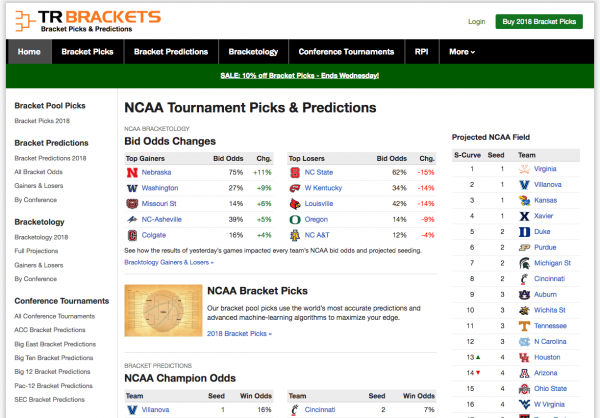Open ACC Bracket Predictions sidebar link

(50, 330)
